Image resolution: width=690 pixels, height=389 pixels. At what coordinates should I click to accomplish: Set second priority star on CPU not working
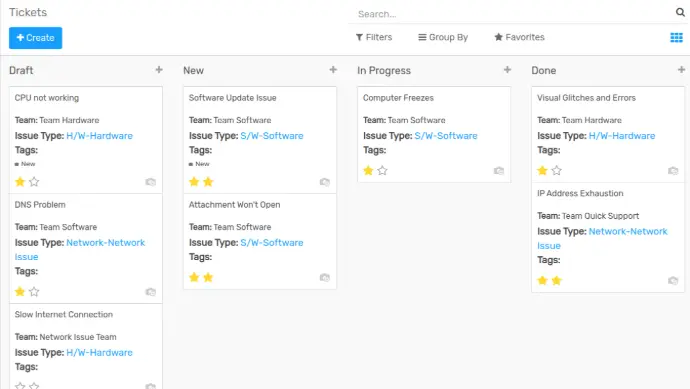pos(34,182)
